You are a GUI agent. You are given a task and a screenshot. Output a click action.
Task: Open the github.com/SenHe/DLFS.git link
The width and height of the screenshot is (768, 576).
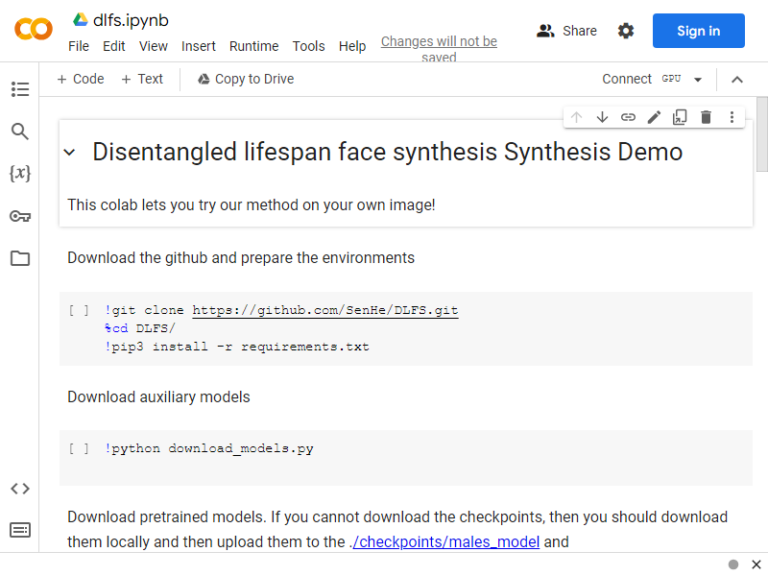(x=325, y=311)
